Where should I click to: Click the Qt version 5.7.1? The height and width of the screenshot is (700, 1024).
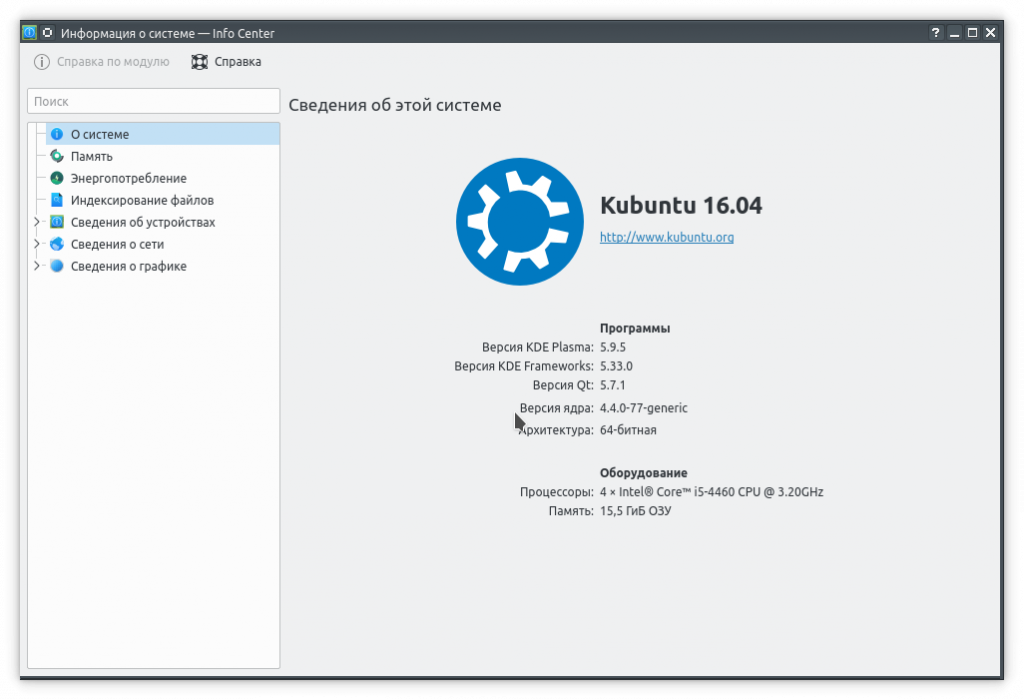[x=613, y=385]
